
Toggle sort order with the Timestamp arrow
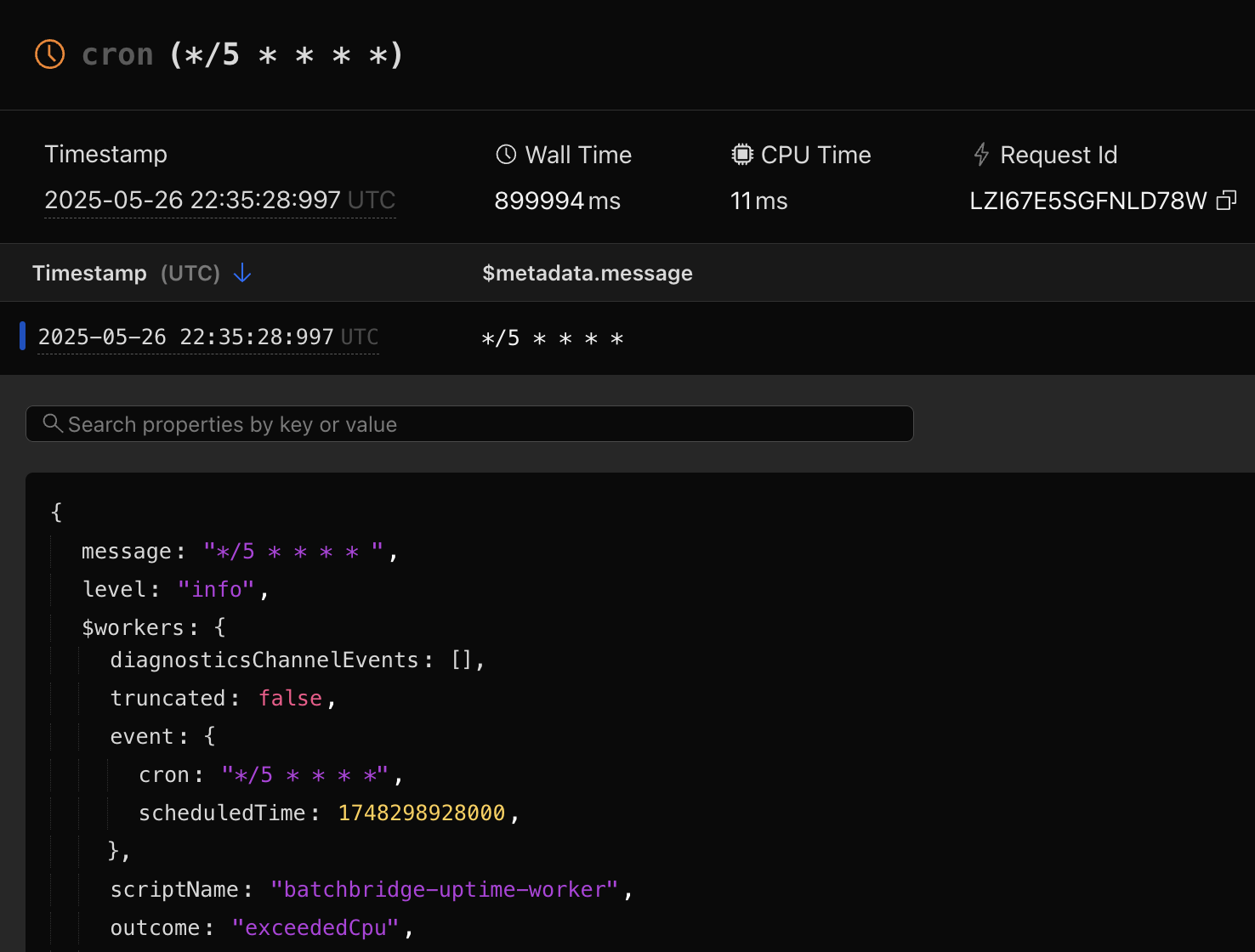click(x=242, y=273)
